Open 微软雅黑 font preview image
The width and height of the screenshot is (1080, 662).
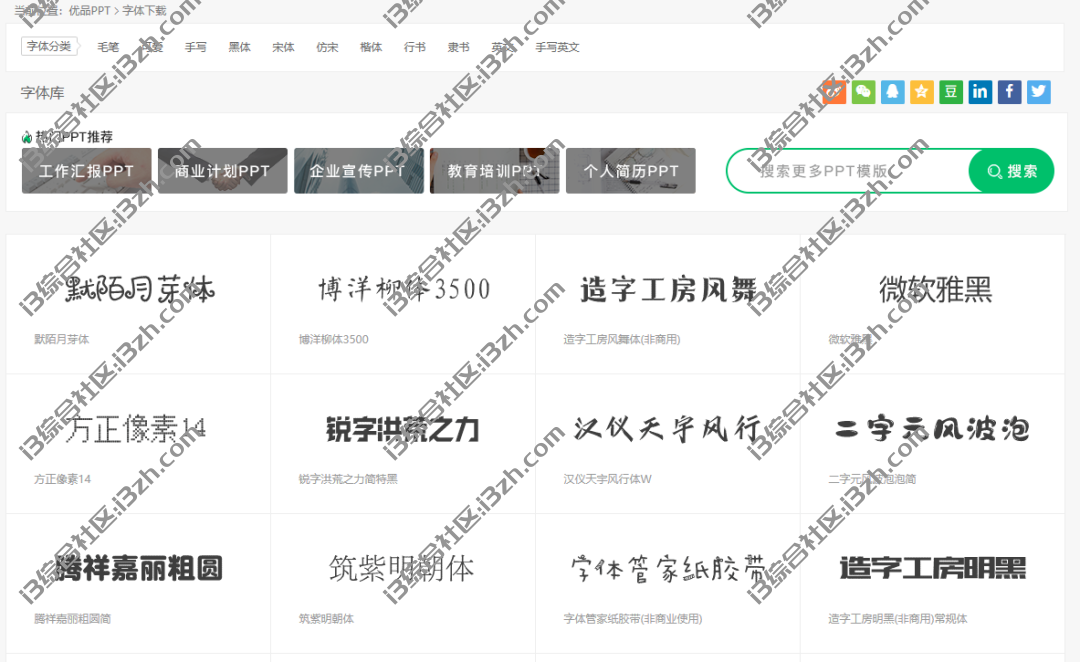pos(935,289)
